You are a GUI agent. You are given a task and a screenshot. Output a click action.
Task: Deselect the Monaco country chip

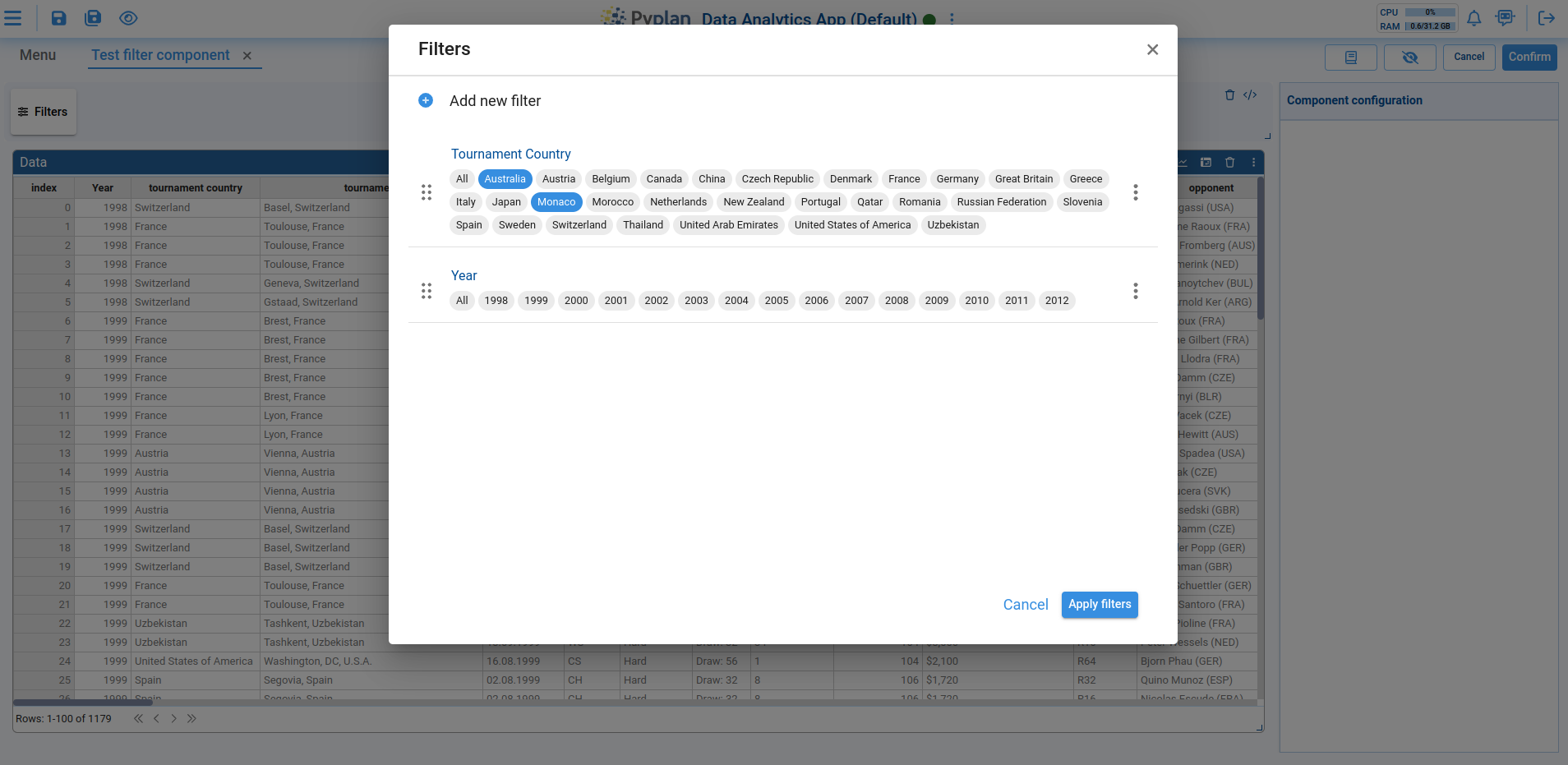[x=556, y=202]
